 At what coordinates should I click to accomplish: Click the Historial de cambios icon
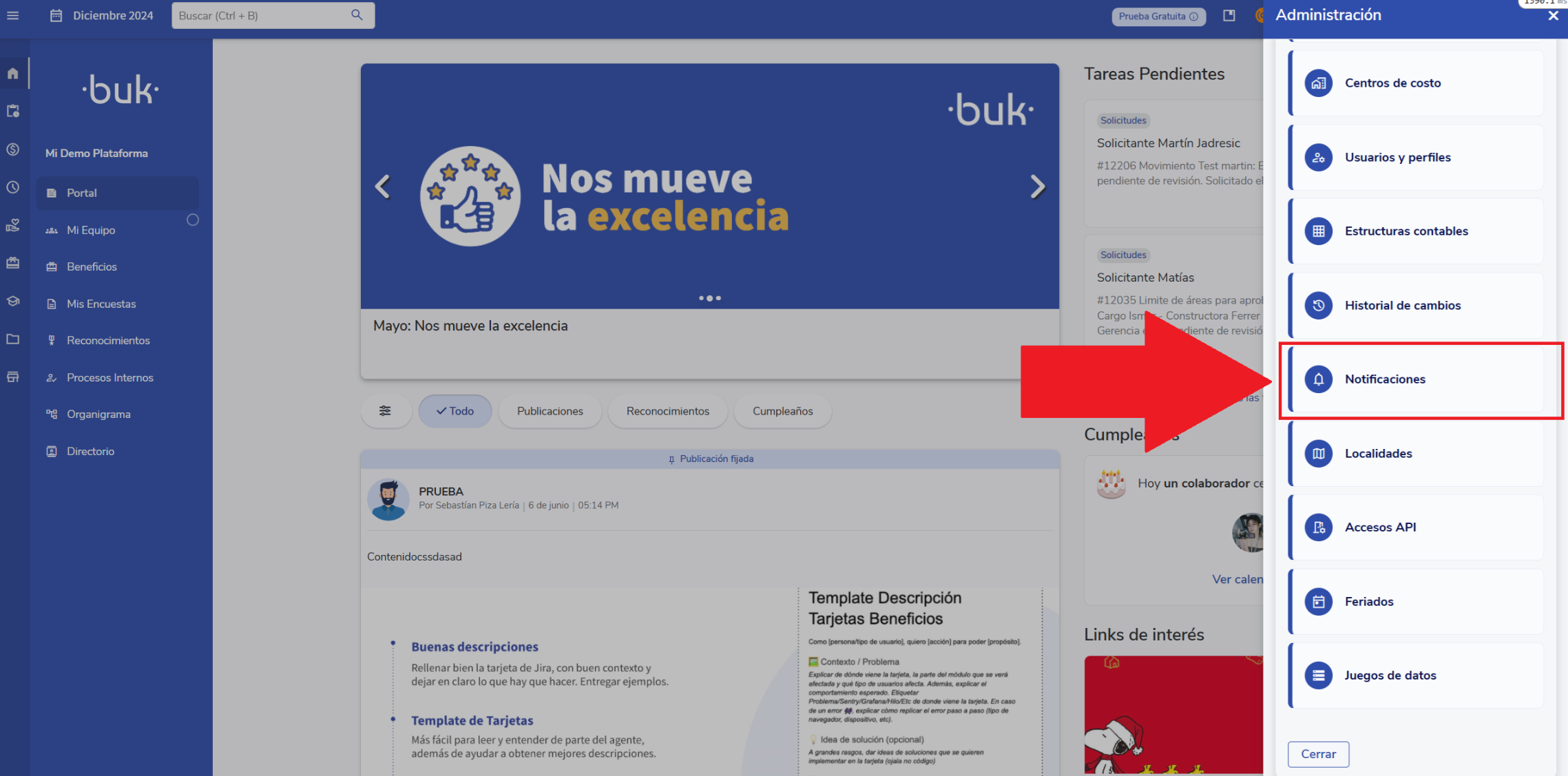[x=1318, y=305]
